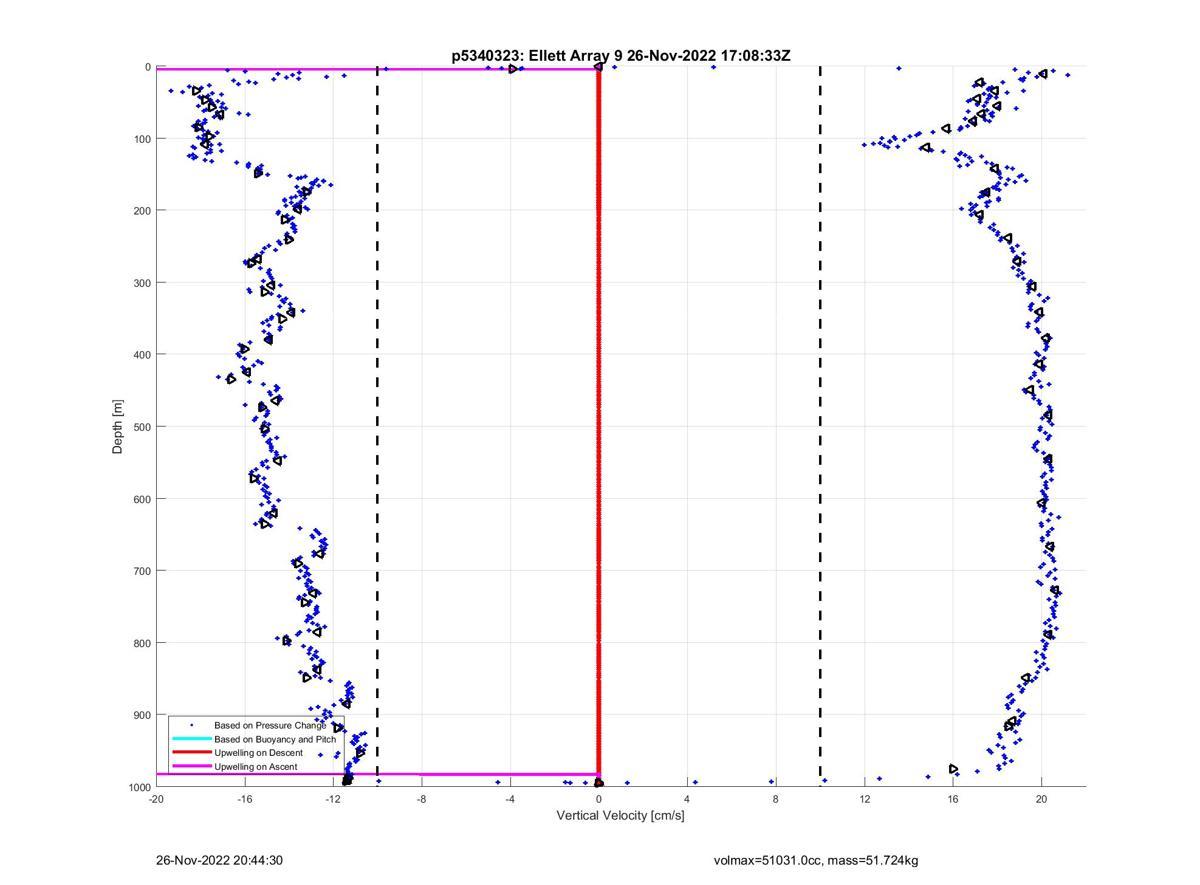The width and height of the screenshot is (1200, 885).
Task: Select the 'Vertical Velocity [cm/s]' x-axis label
Action: point(620,816)
